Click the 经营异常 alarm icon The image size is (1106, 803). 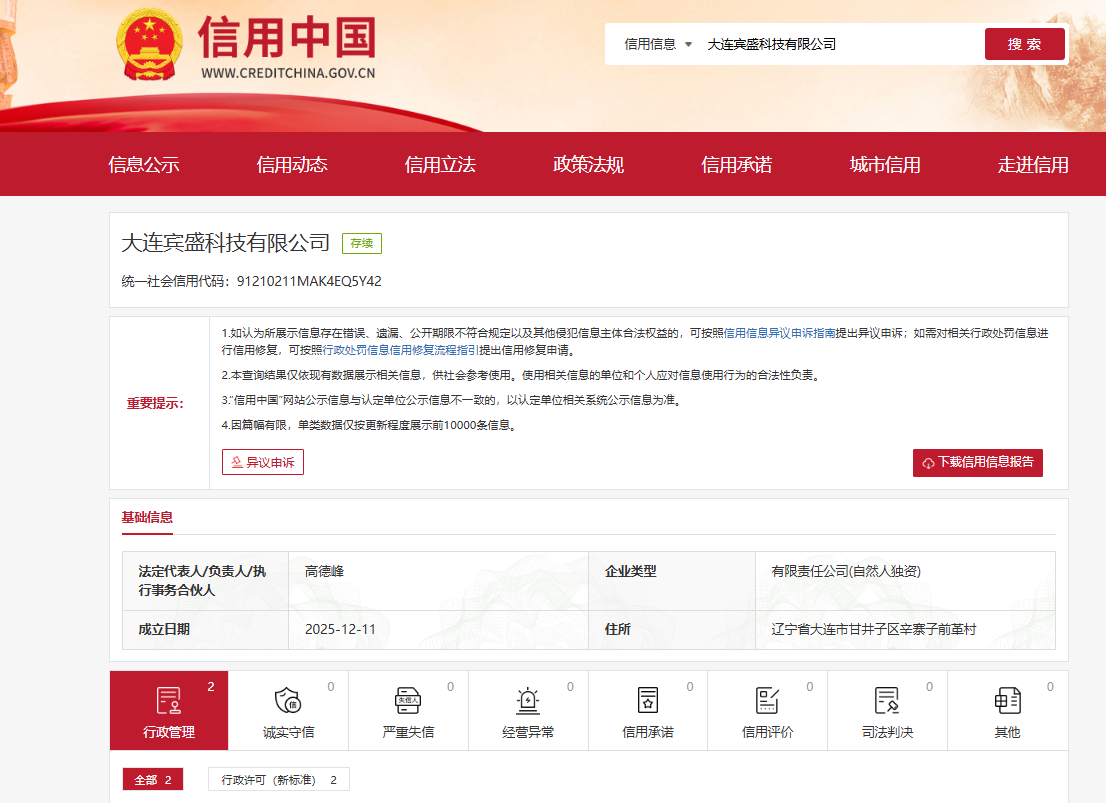coord(527,700)
